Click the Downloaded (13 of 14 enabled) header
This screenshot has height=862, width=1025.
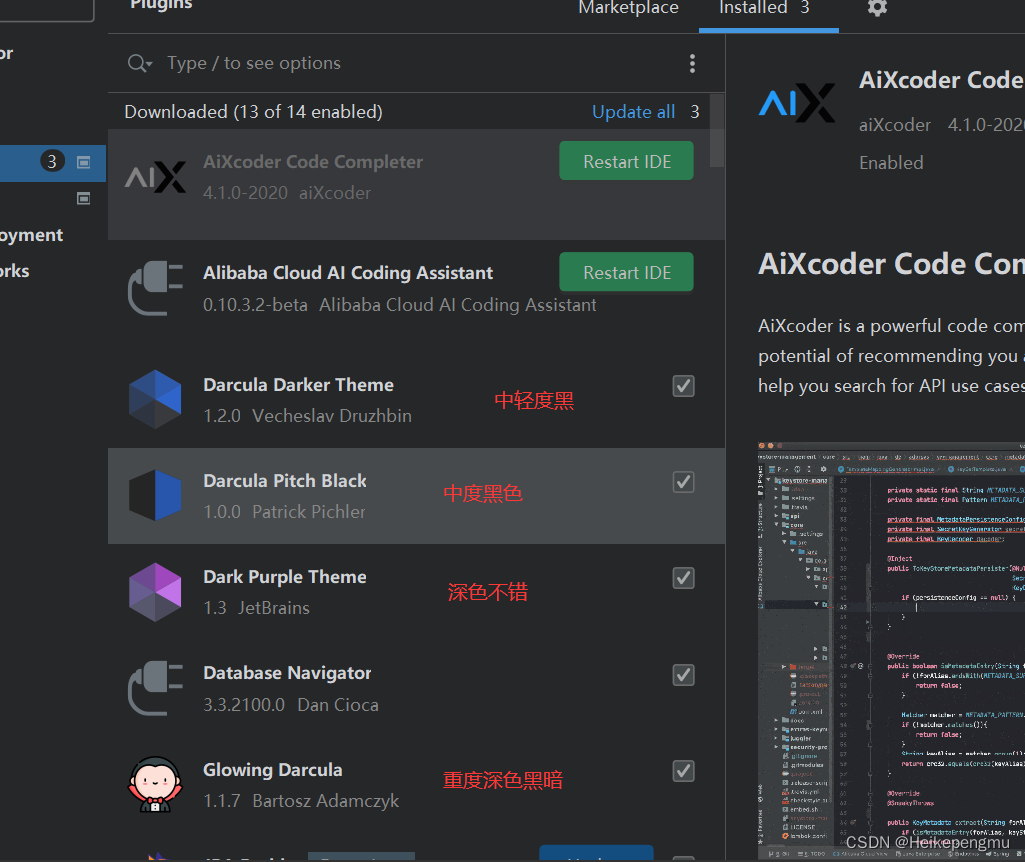(253, 112)
